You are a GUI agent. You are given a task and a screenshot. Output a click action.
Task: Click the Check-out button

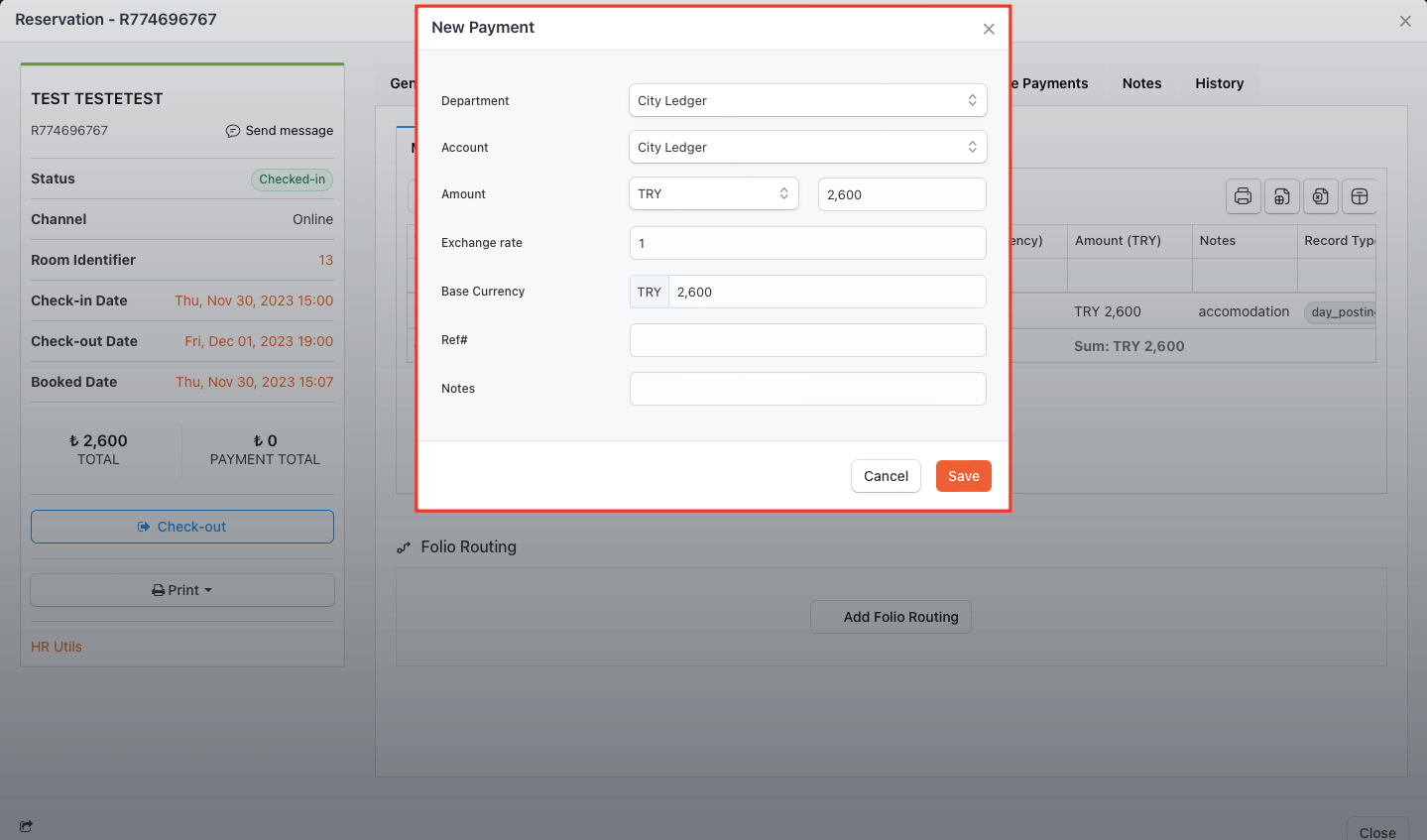click(182, 527)
